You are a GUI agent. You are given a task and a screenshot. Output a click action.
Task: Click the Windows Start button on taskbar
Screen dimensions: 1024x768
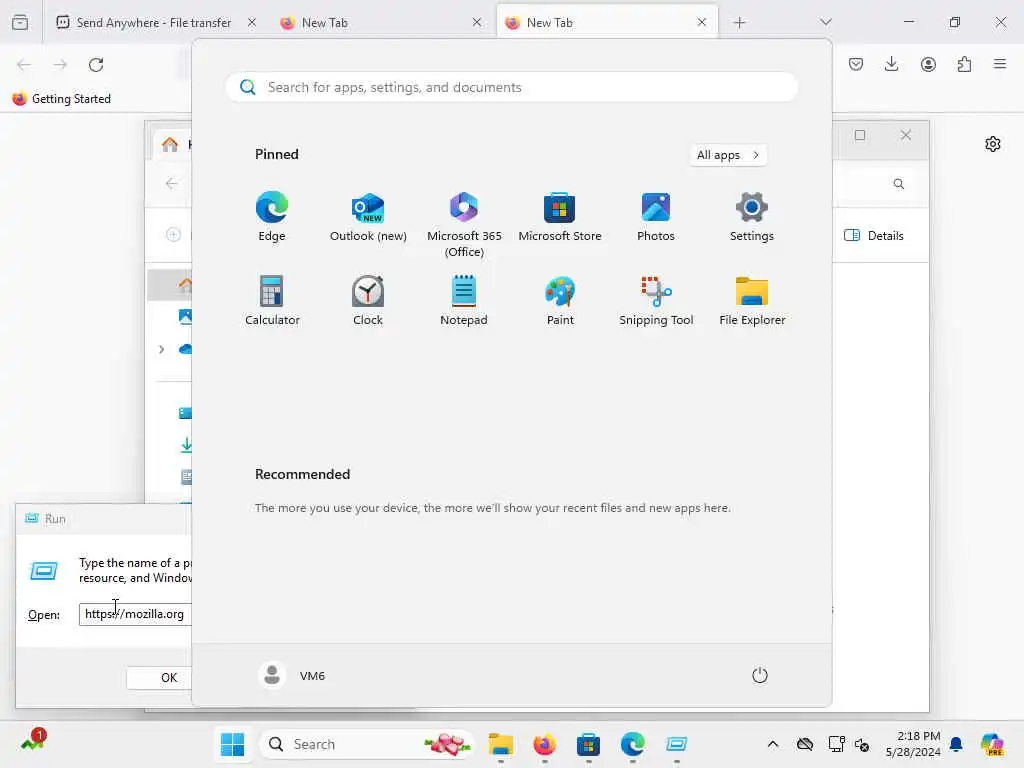click(x=232, y=744)
